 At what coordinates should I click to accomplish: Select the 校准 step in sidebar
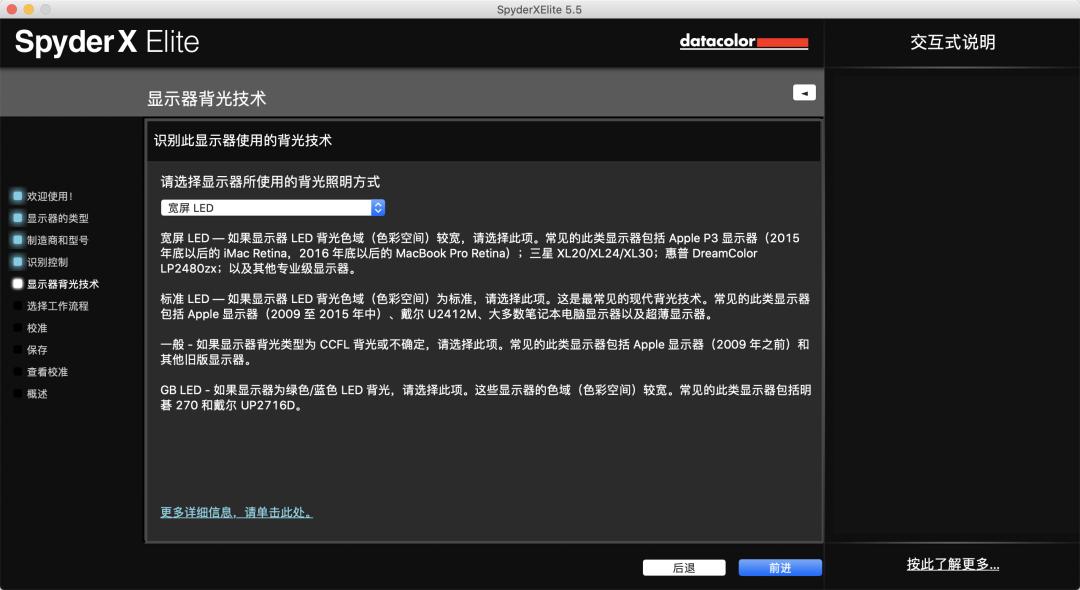click(37, 328)
